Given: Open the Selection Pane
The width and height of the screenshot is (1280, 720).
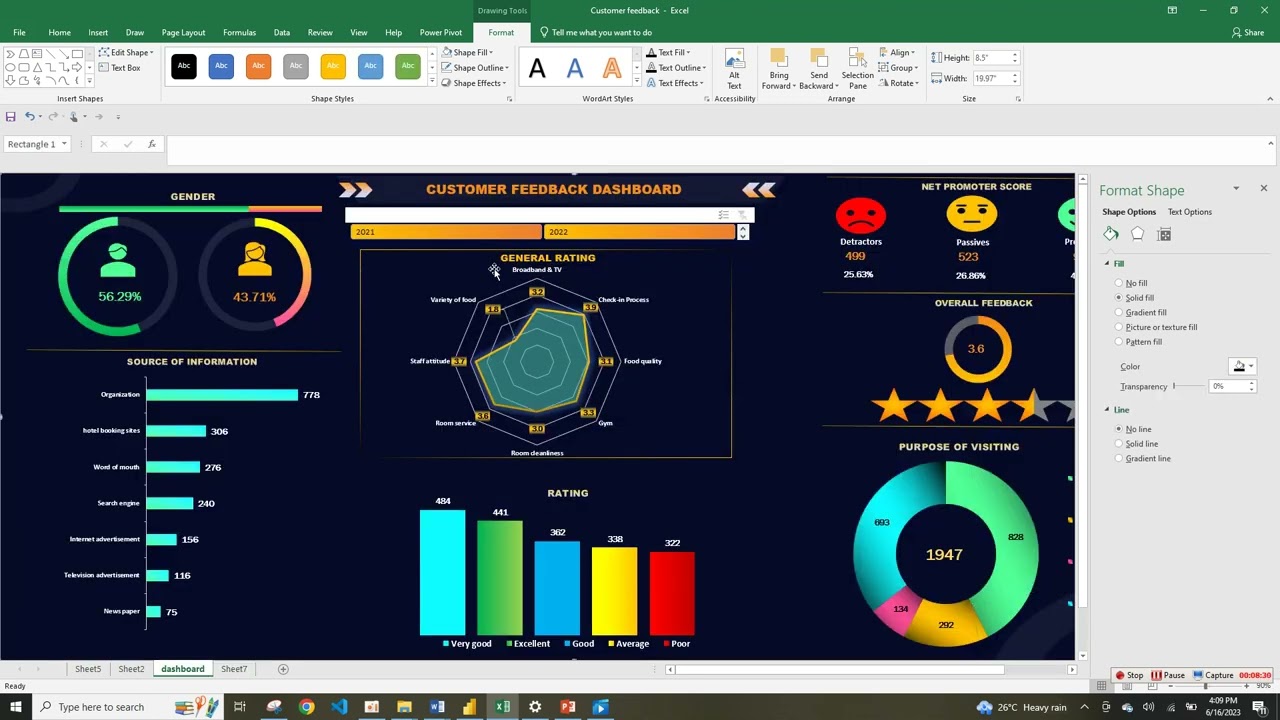Looking at the screenshot, I should (857, 69).
